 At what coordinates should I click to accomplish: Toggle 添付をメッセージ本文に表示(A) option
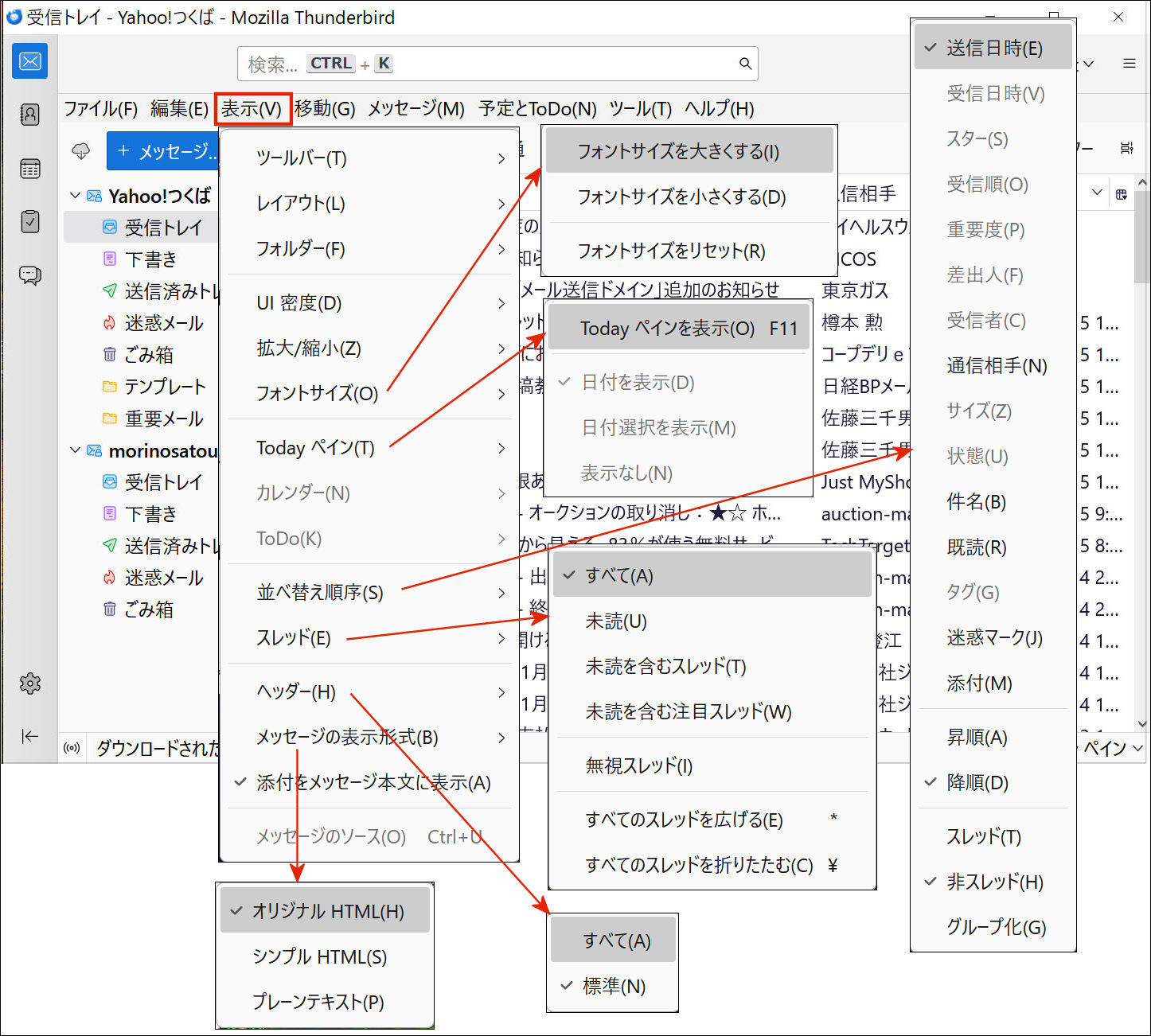coord(373,783)
